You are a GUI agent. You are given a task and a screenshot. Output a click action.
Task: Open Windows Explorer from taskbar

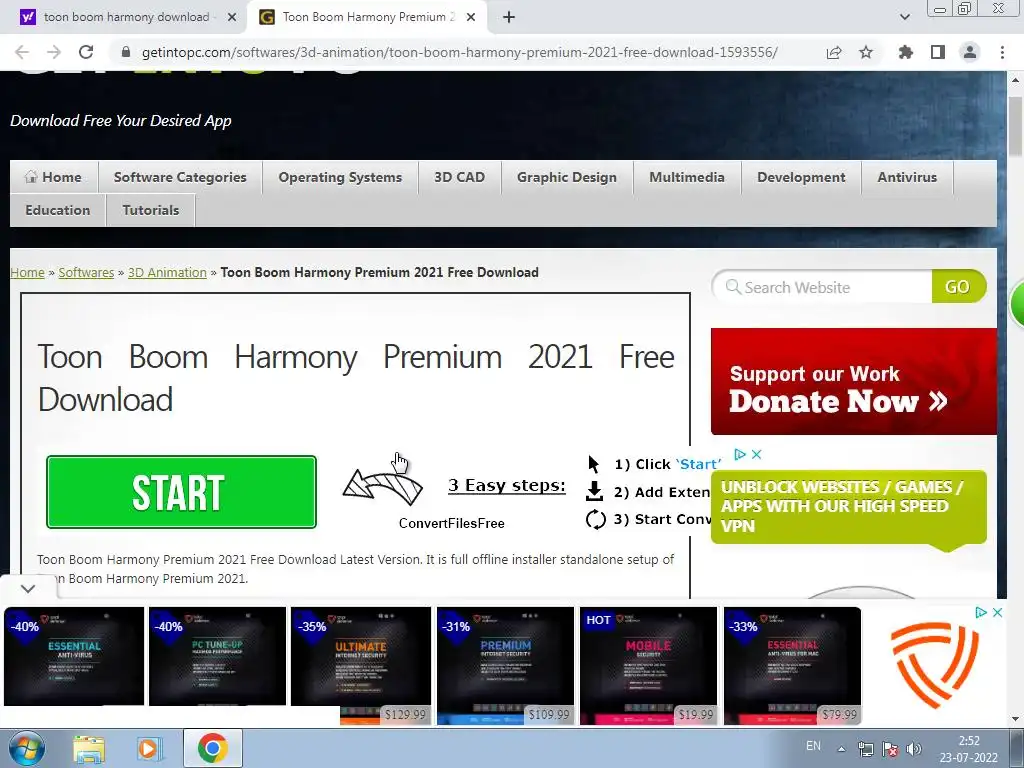coord(89,749)
